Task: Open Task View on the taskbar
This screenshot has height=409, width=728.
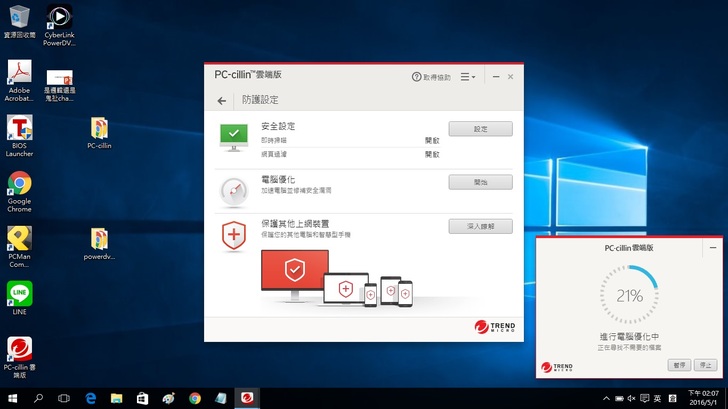Action: (64, 398)
